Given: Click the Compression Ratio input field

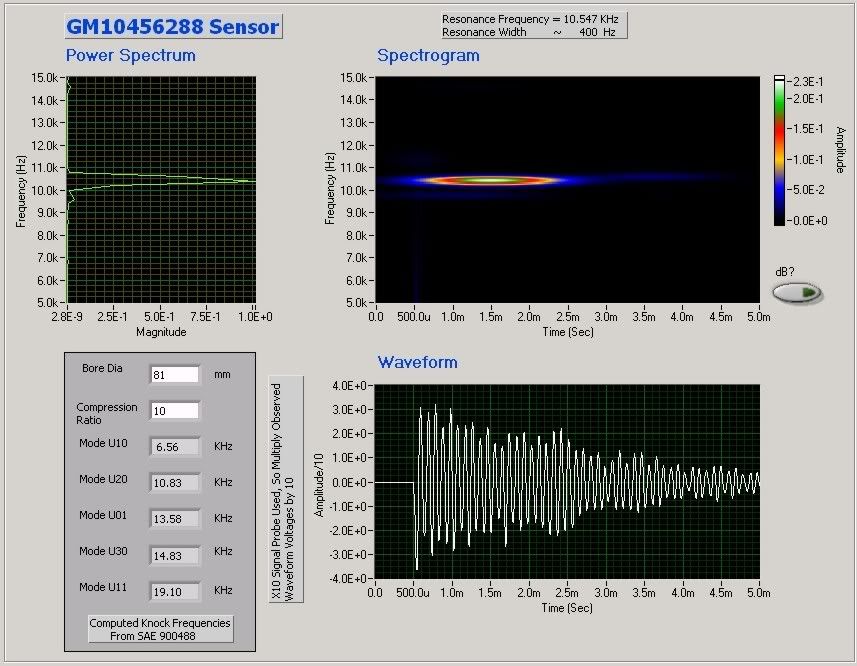Looking at the screenshot, I should (175, 411).
